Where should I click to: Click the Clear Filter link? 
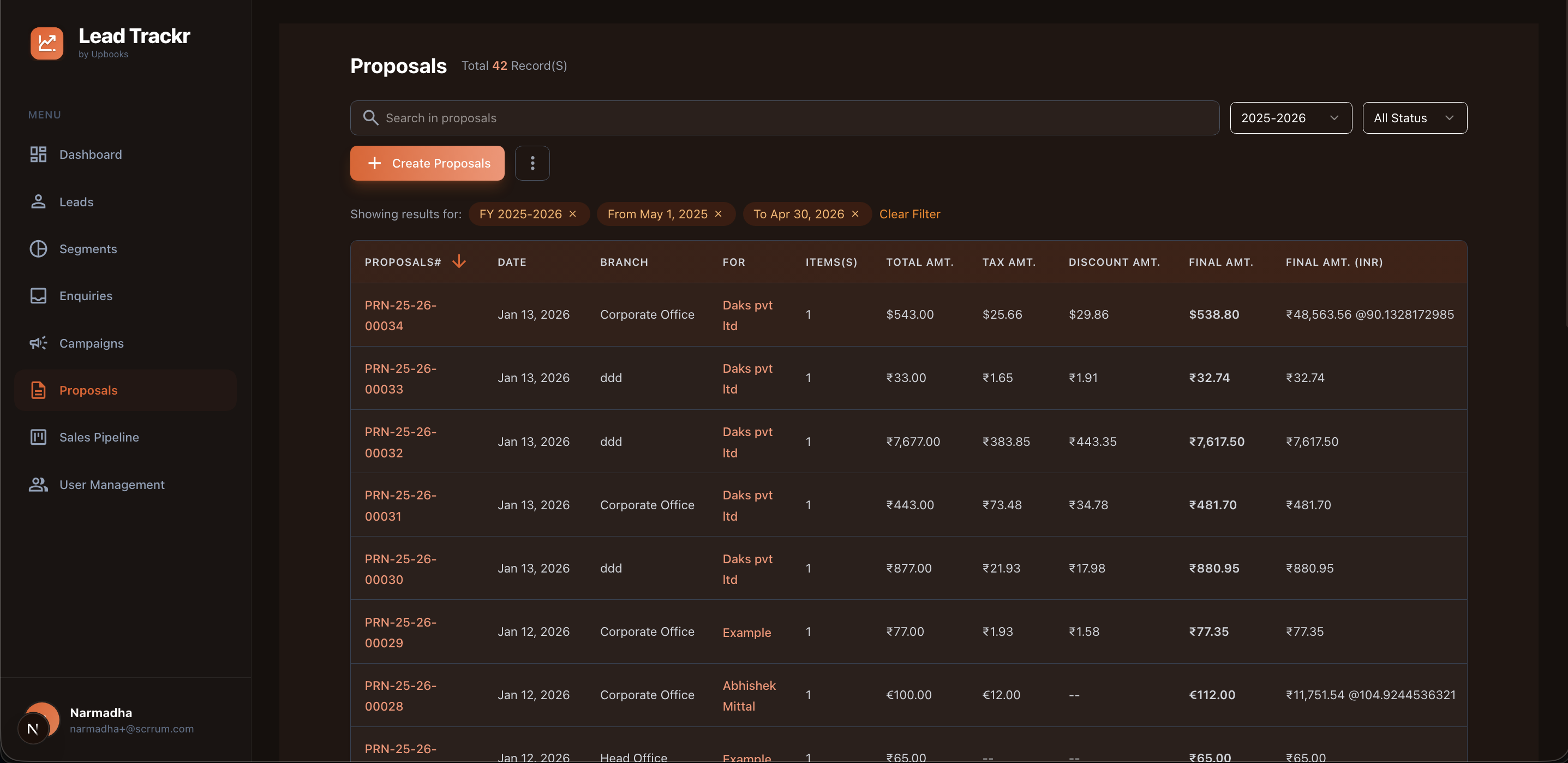(909, 214)
